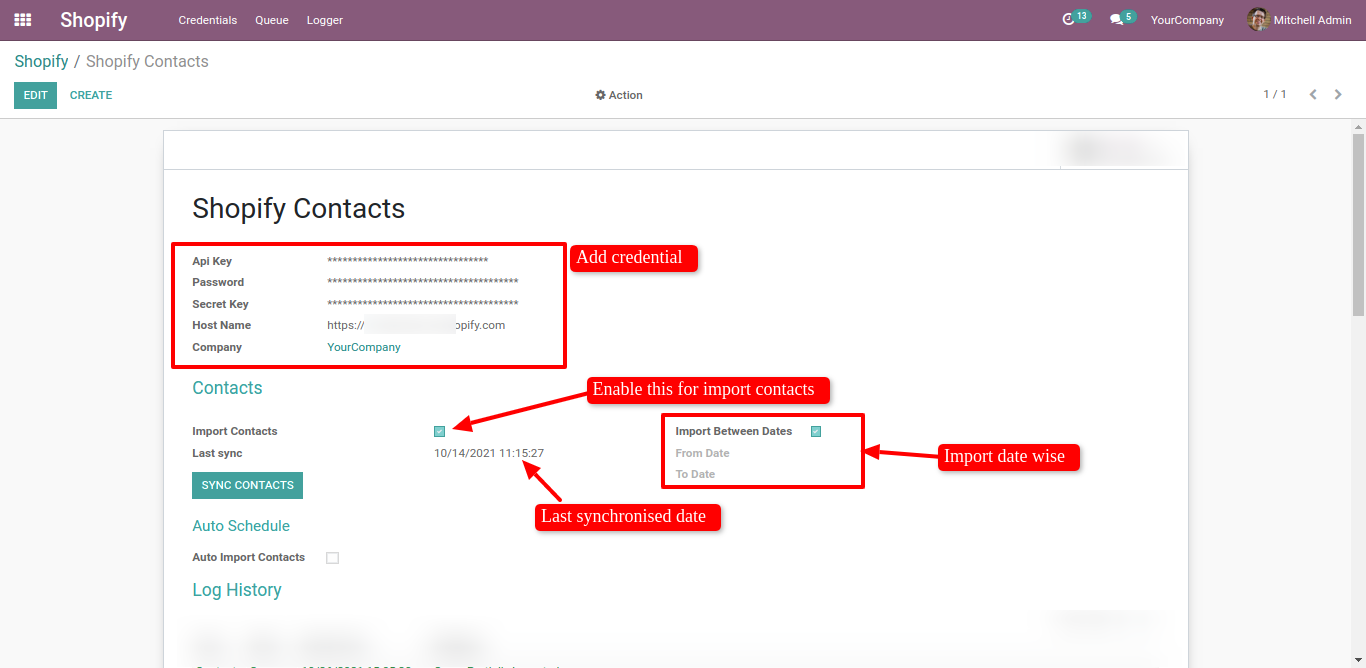
Task: Click the 1 / 1 pager counter
Action: click(1275, 94)
